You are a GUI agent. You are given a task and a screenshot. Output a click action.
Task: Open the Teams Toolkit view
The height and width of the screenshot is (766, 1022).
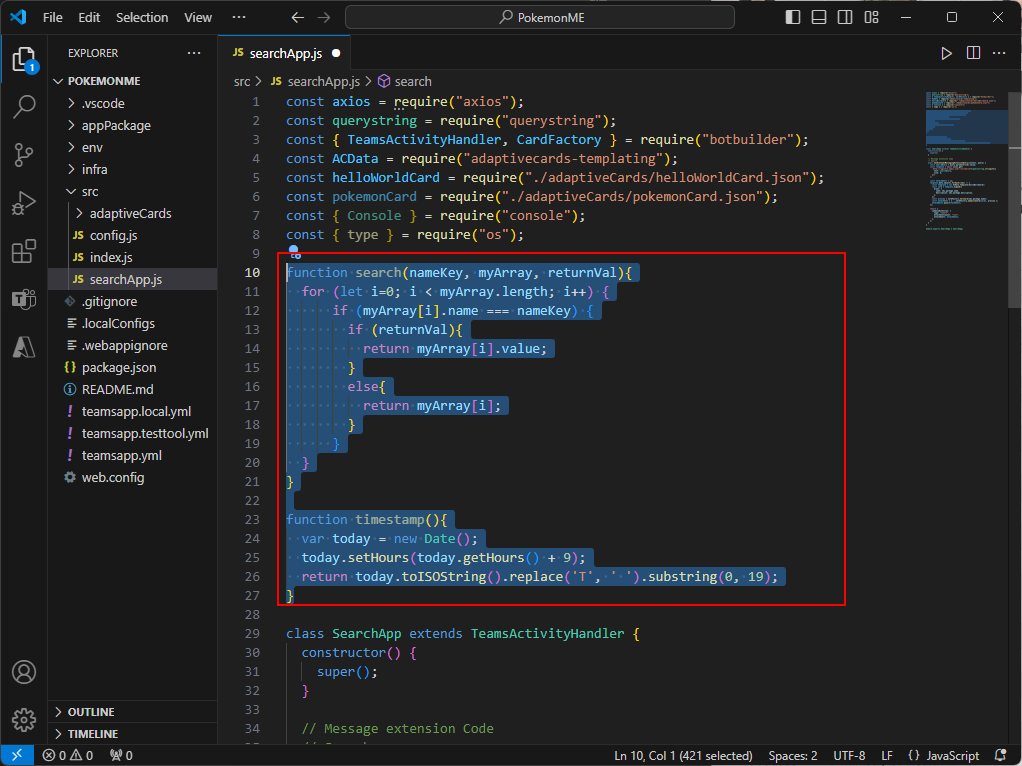(24, 299)
